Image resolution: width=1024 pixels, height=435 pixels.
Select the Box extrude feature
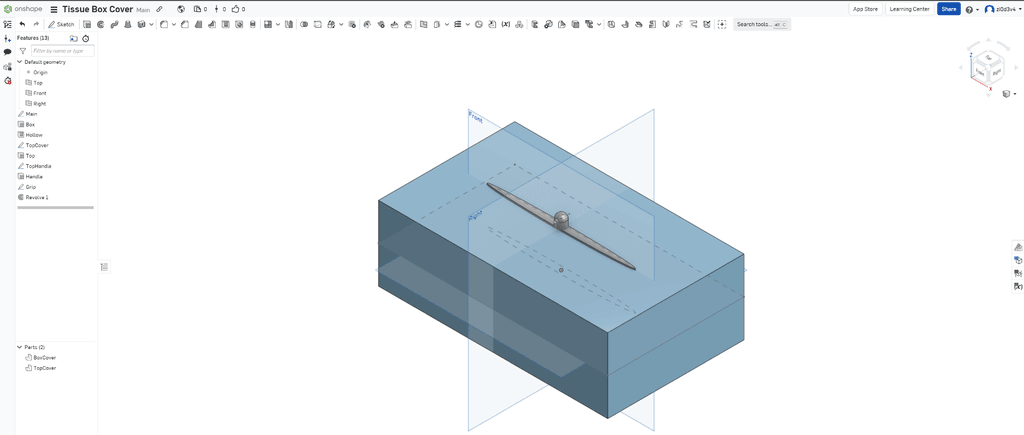point(30,124)
